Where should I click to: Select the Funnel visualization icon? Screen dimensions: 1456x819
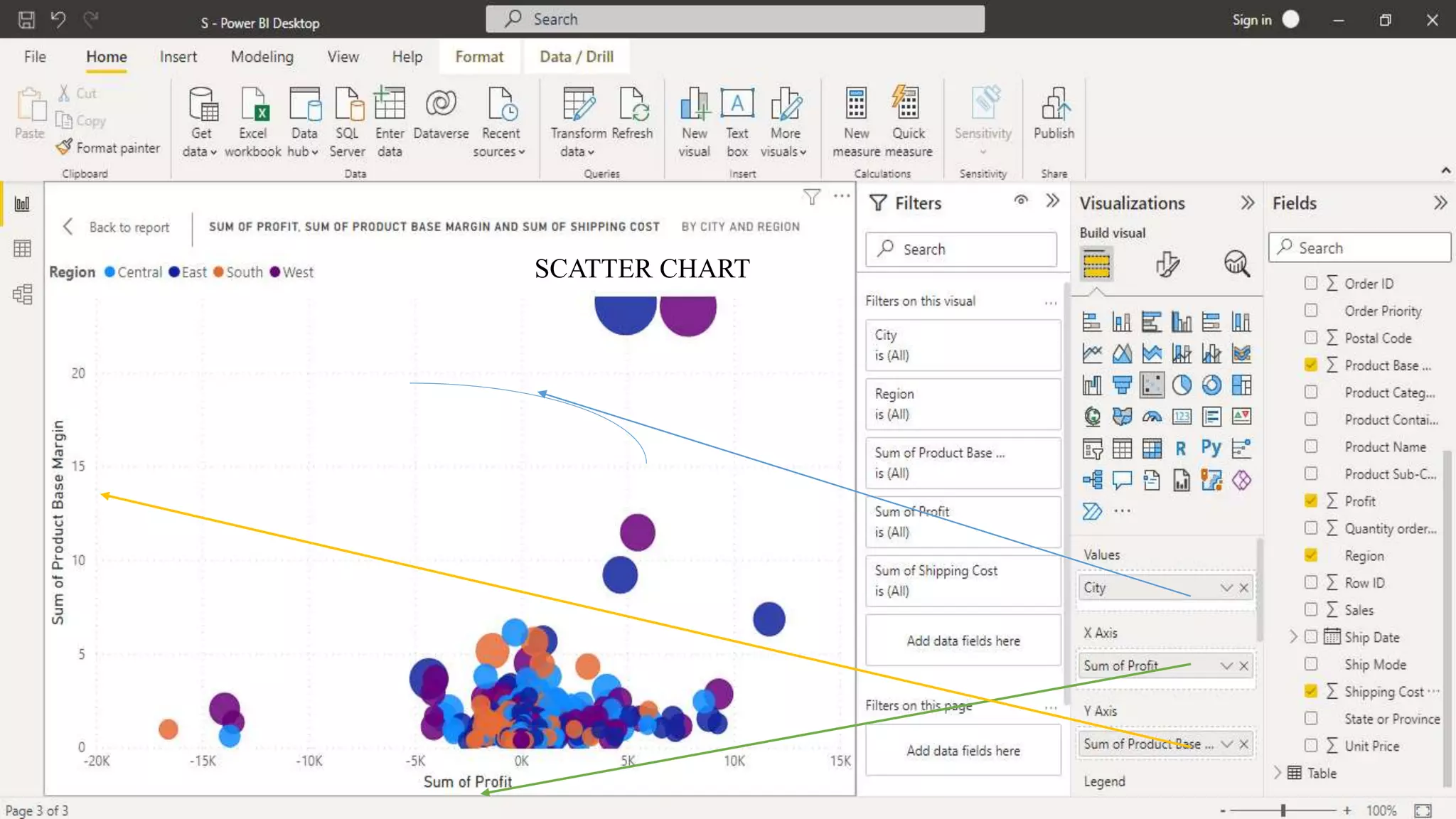(x=1122, y=385)
